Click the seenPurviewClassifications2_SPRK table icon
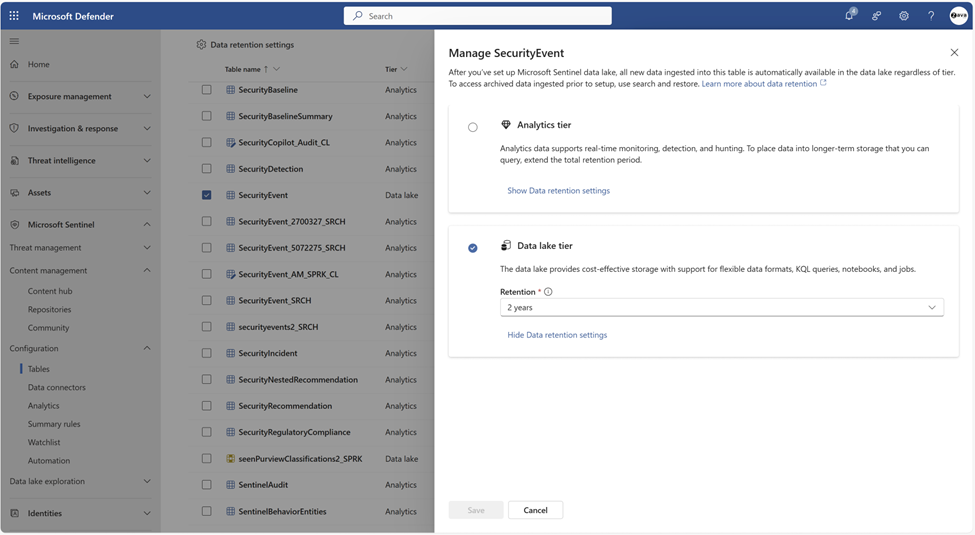Screen dimensions: 975x535 pyautogui.click(x=231, y=458)
